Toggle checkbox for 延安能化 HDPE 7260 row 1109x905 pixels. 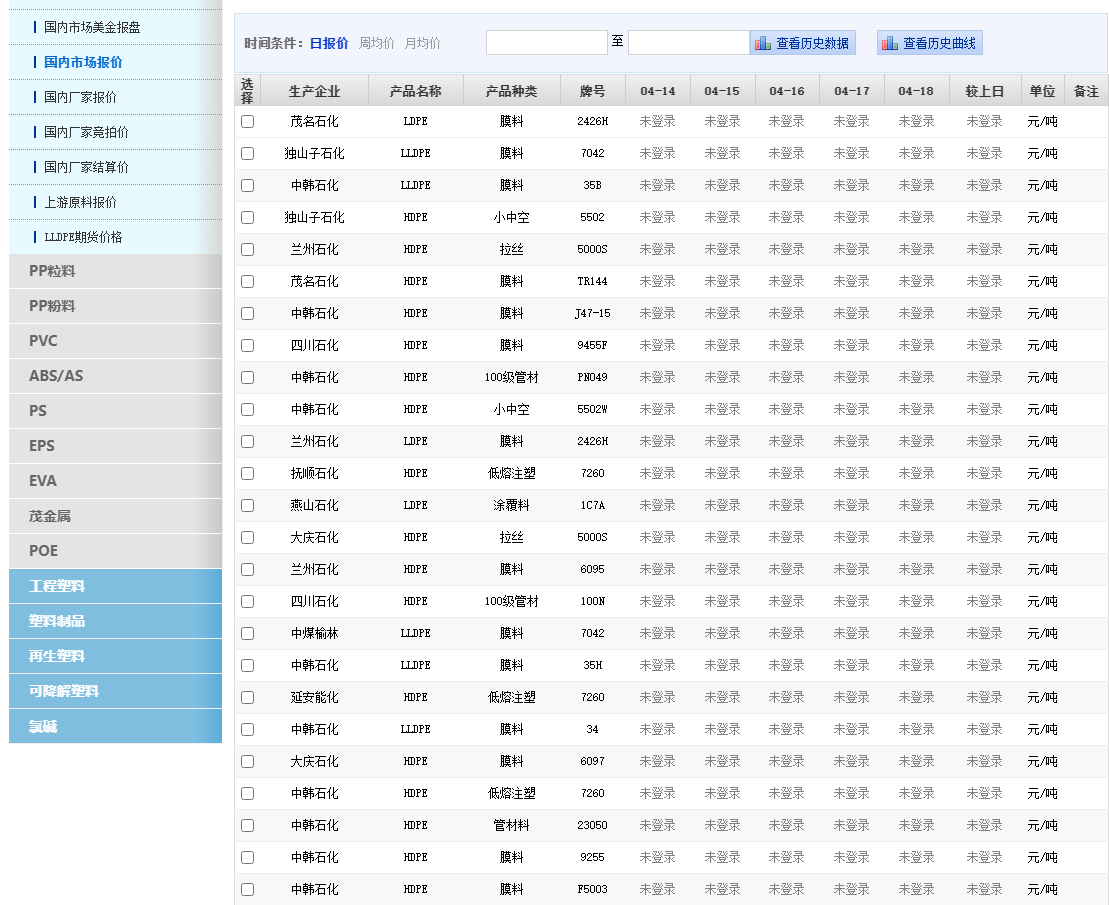[x=247, y=697]
